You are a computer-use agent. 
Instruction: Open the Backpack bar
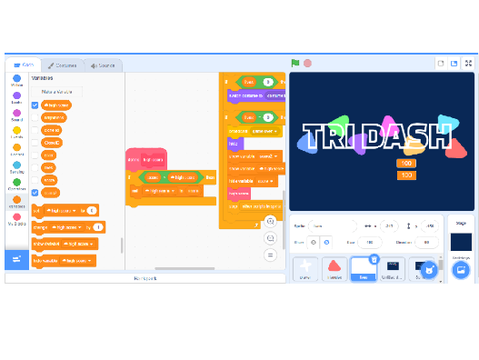(145, 278)
